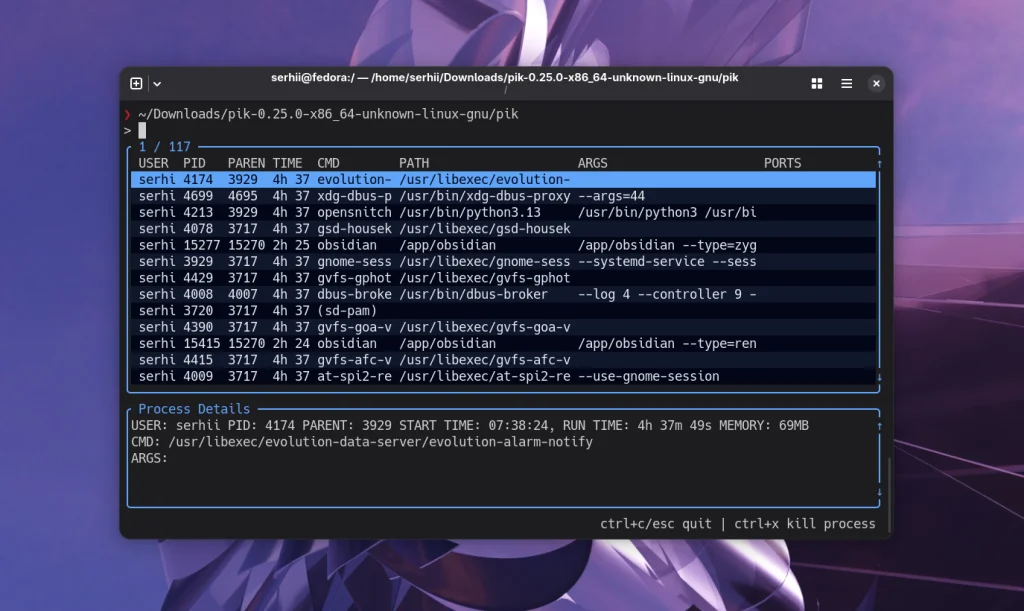Open the hamburger main menu
This screenshot has height=611, width=1024.
pyautogui.click(x=845, y=83)
